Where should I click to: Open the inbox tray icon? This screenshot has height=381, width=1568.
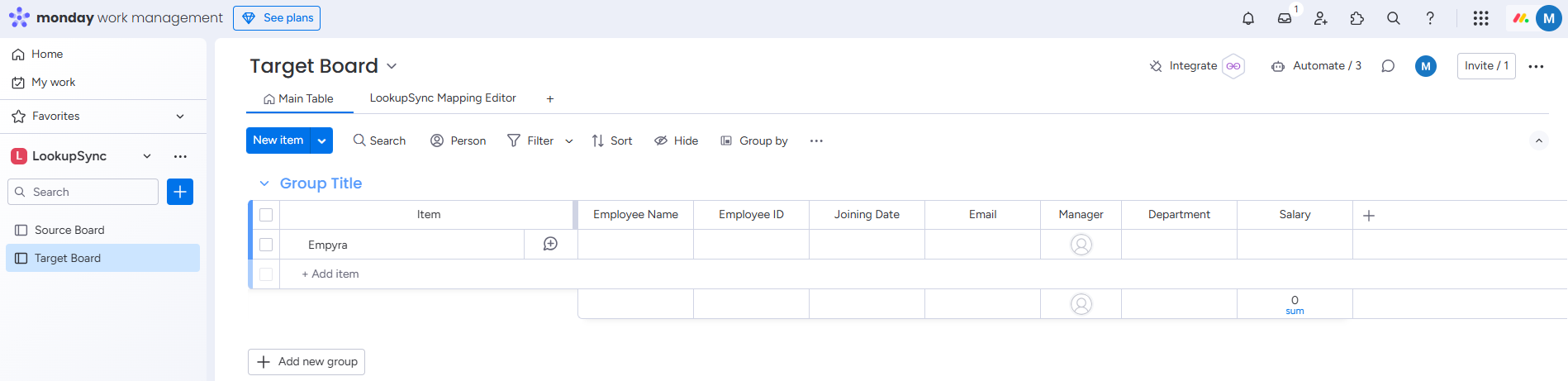tap(1285, 18)
